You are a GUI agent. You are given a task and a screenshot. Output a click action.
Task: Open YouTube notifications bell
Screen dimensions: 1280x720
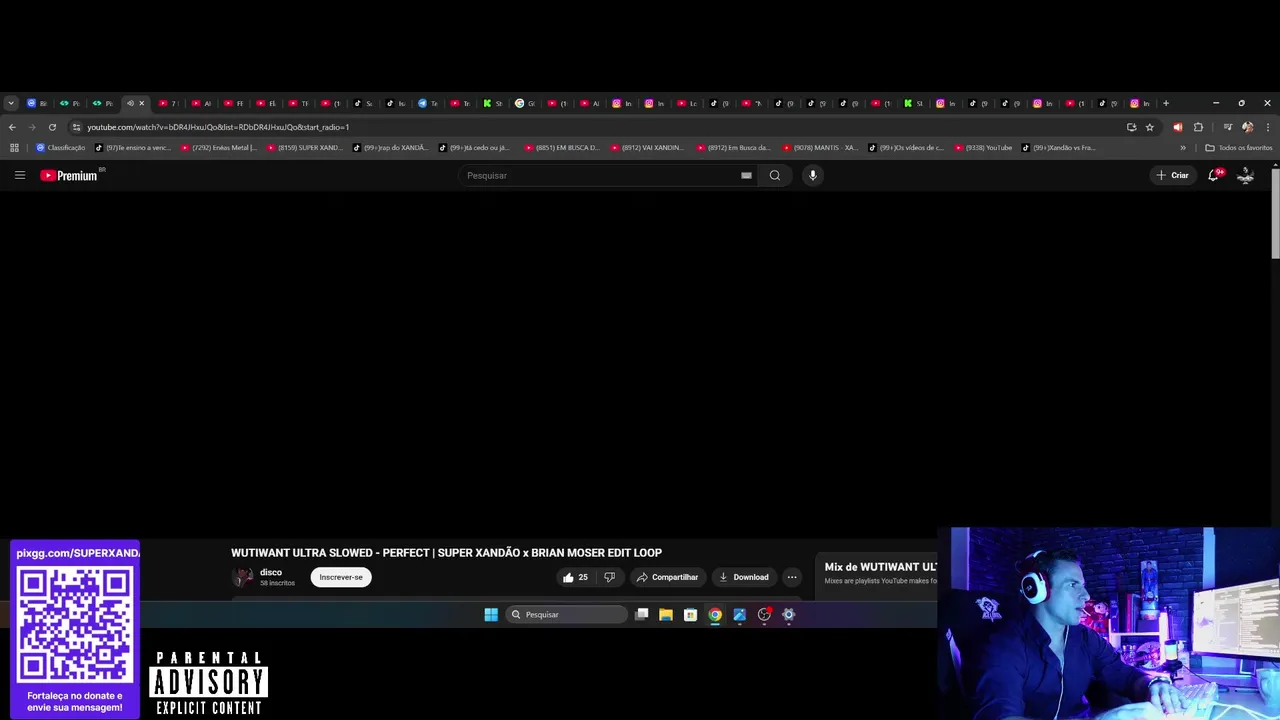point(1214,175)
